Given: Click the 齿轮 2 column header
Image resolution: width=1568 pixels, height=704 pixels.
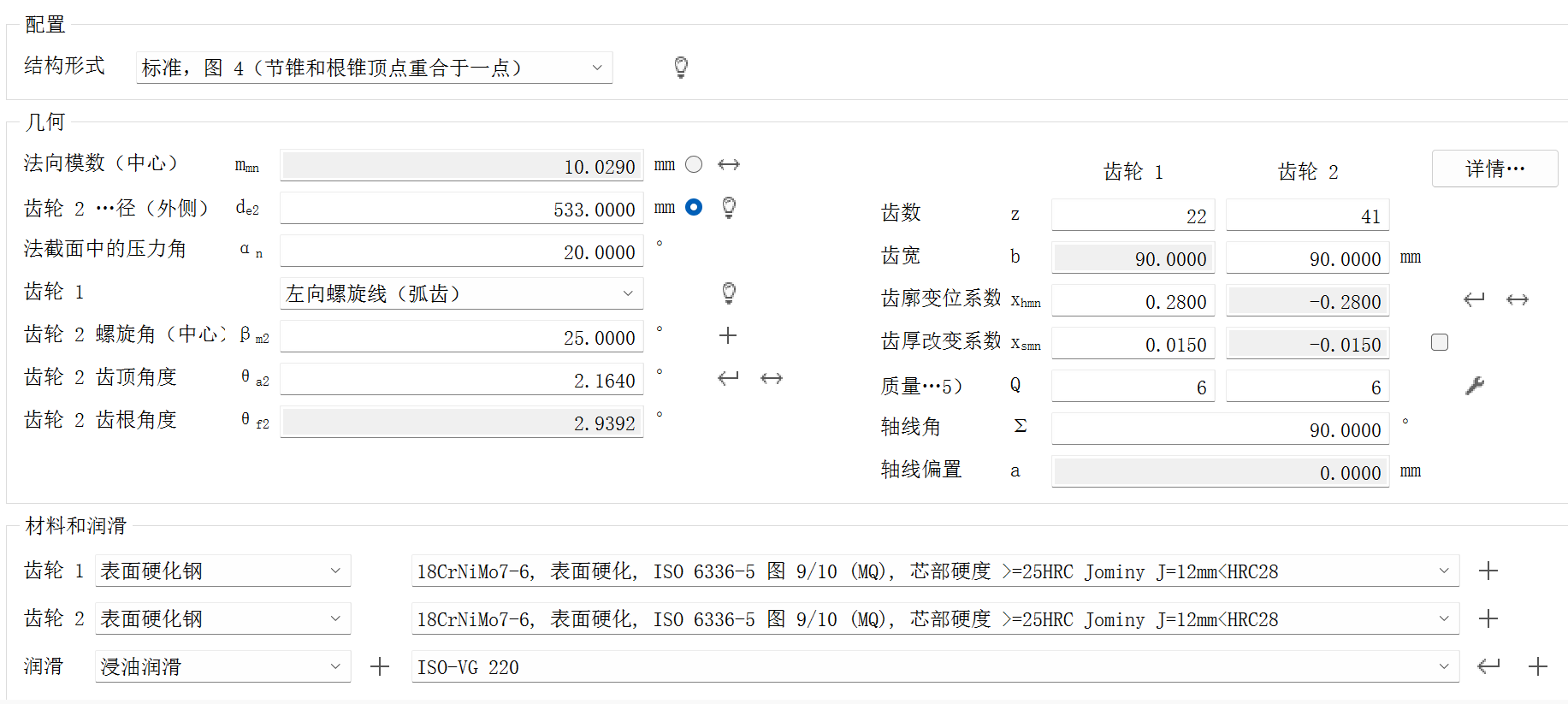Looking at the screenshot, I should (x=1308, y=172).
